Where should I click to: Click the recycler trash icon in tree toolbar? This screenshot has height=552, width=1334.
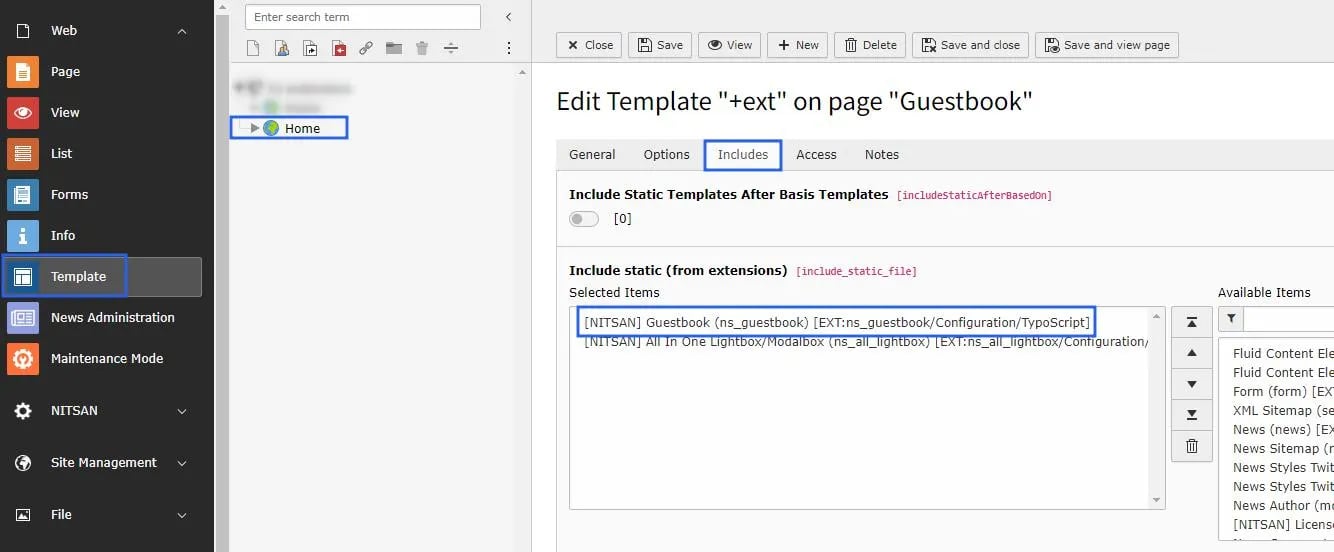tap(422, 48)
